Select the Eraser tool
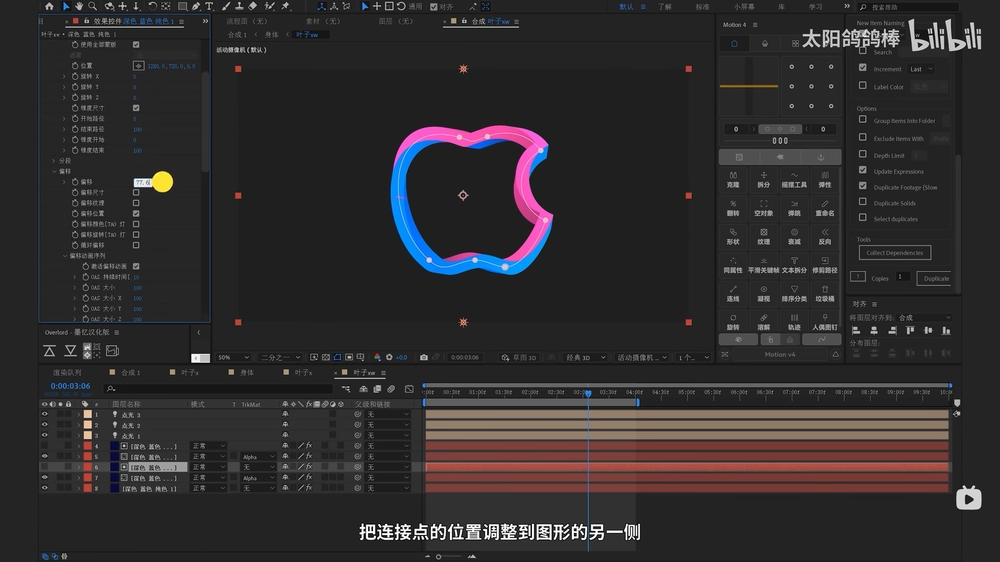Screen dimensions: 1000x562 (253, 6)
